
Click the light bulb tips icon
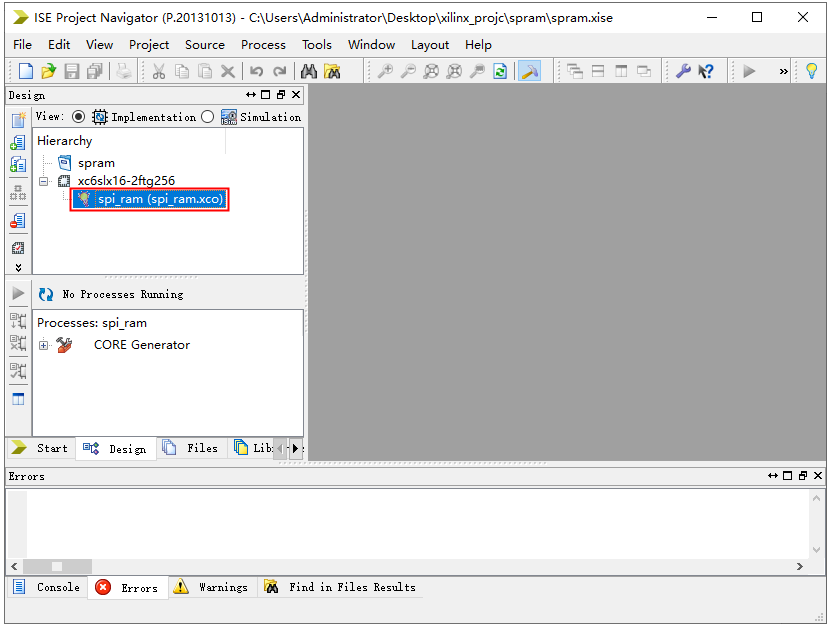click(x=812, y=71)
